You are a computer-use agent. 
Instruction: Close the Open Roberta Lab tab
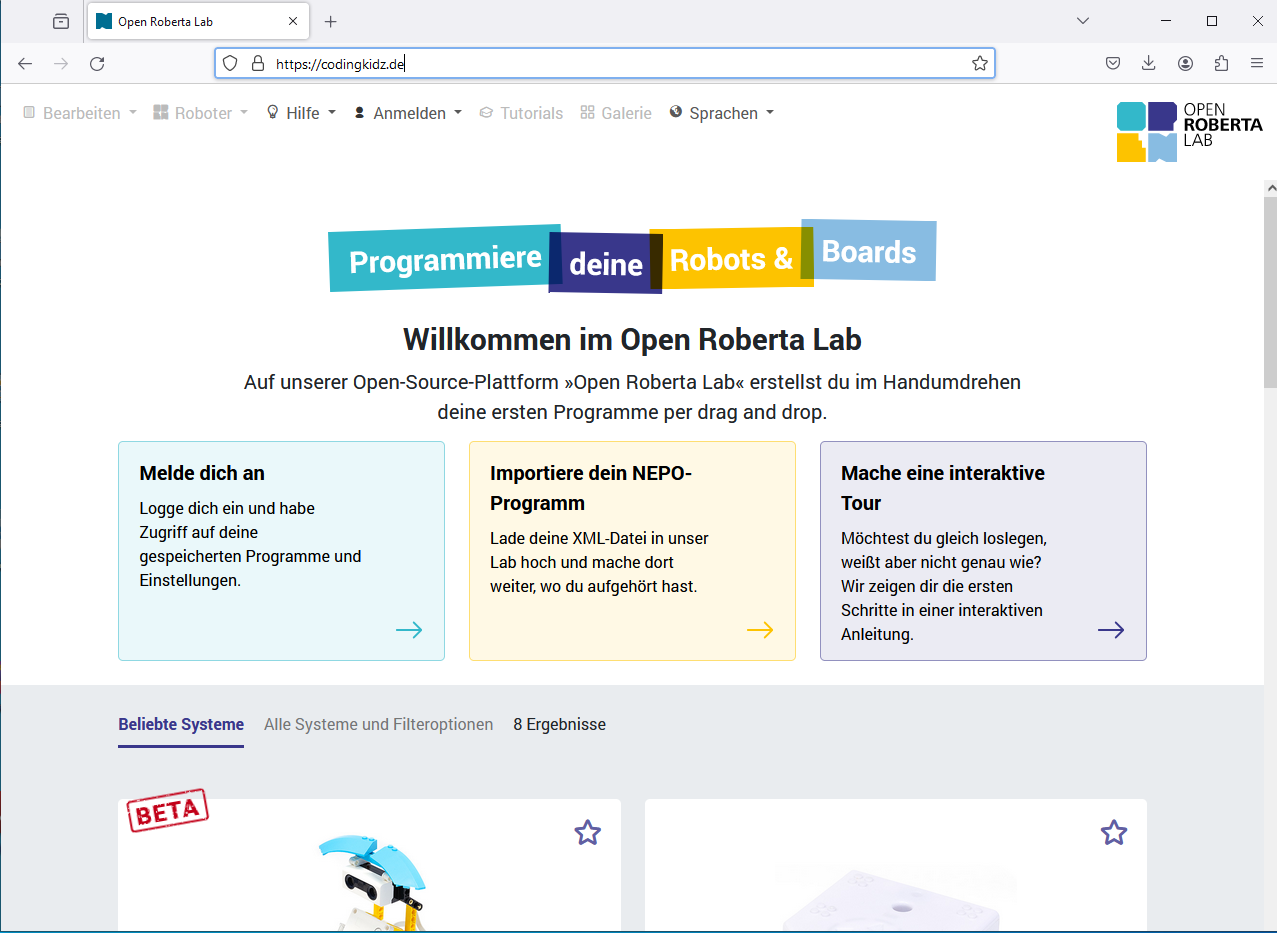click(293, 21)
